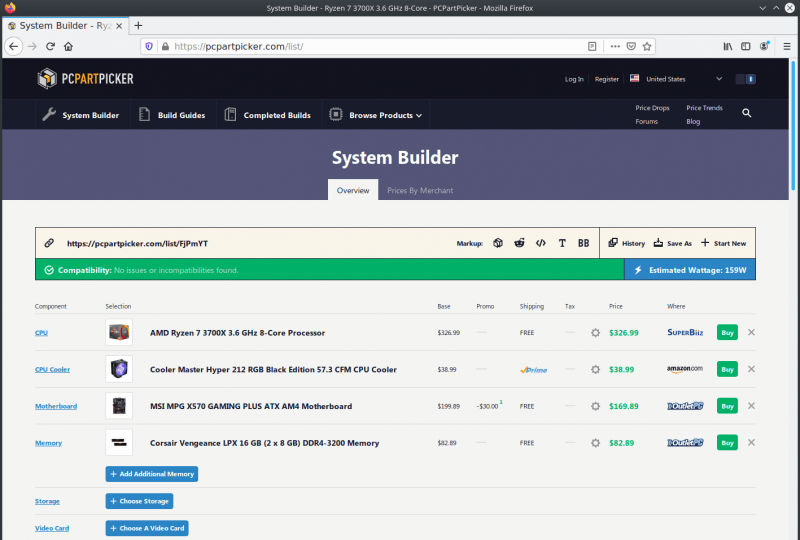
Task: Go to Firefox home page icon
Action: coord(68,46)
